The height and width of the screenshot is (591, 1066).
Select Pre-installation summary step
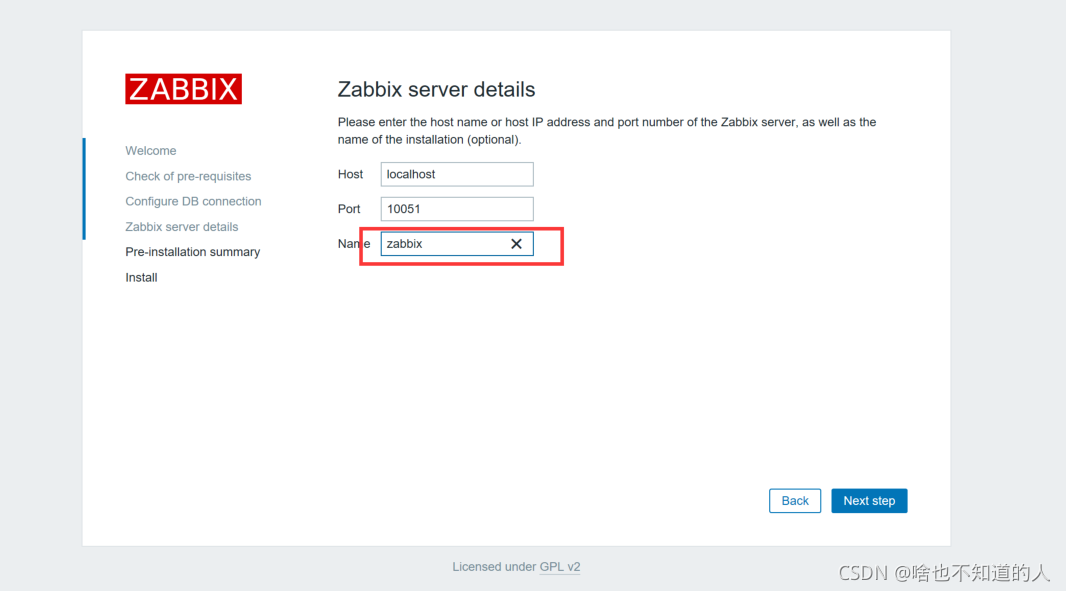coord(192,252)
